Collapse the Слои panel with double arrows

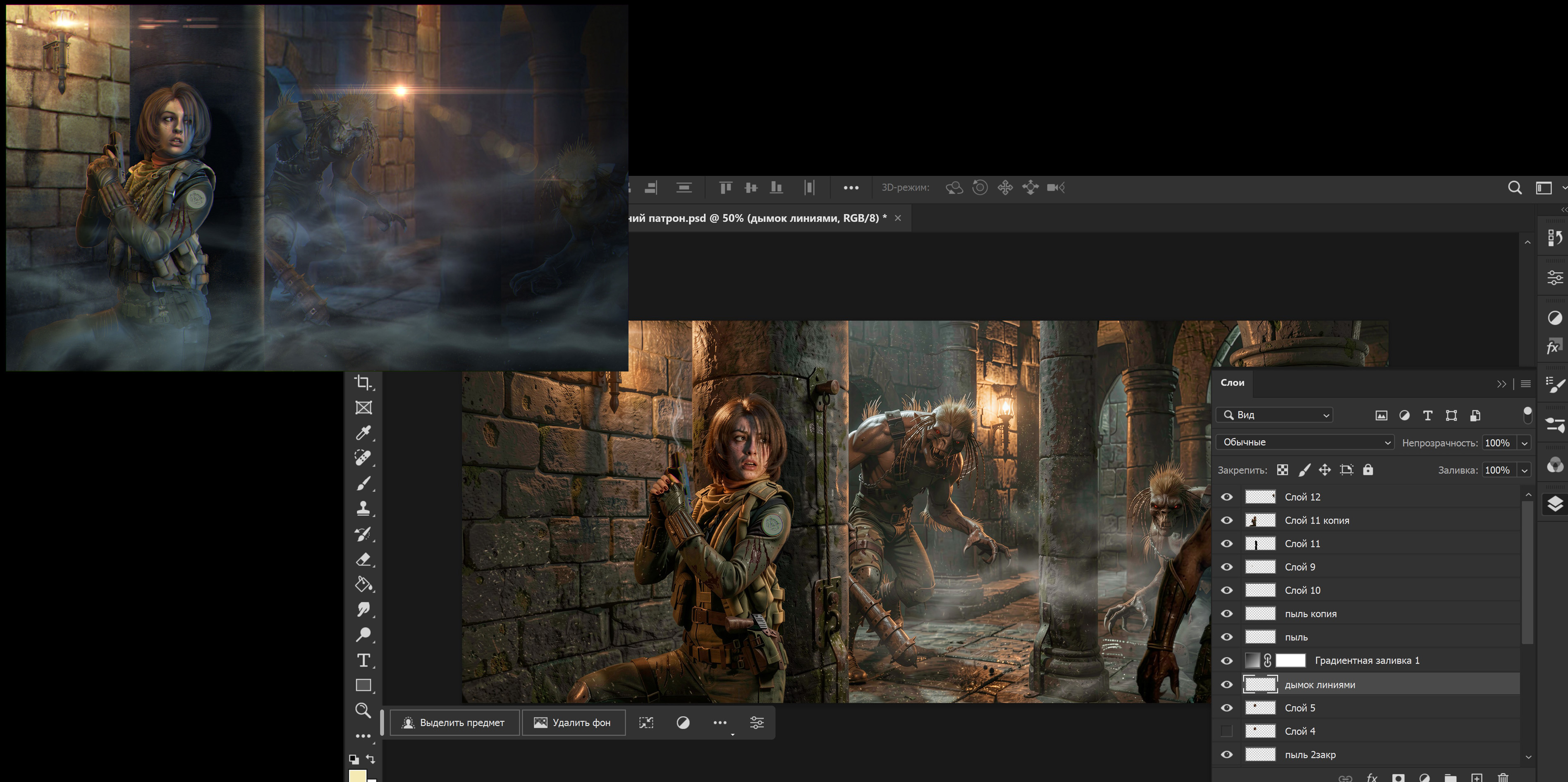(x=1502, y=384)
